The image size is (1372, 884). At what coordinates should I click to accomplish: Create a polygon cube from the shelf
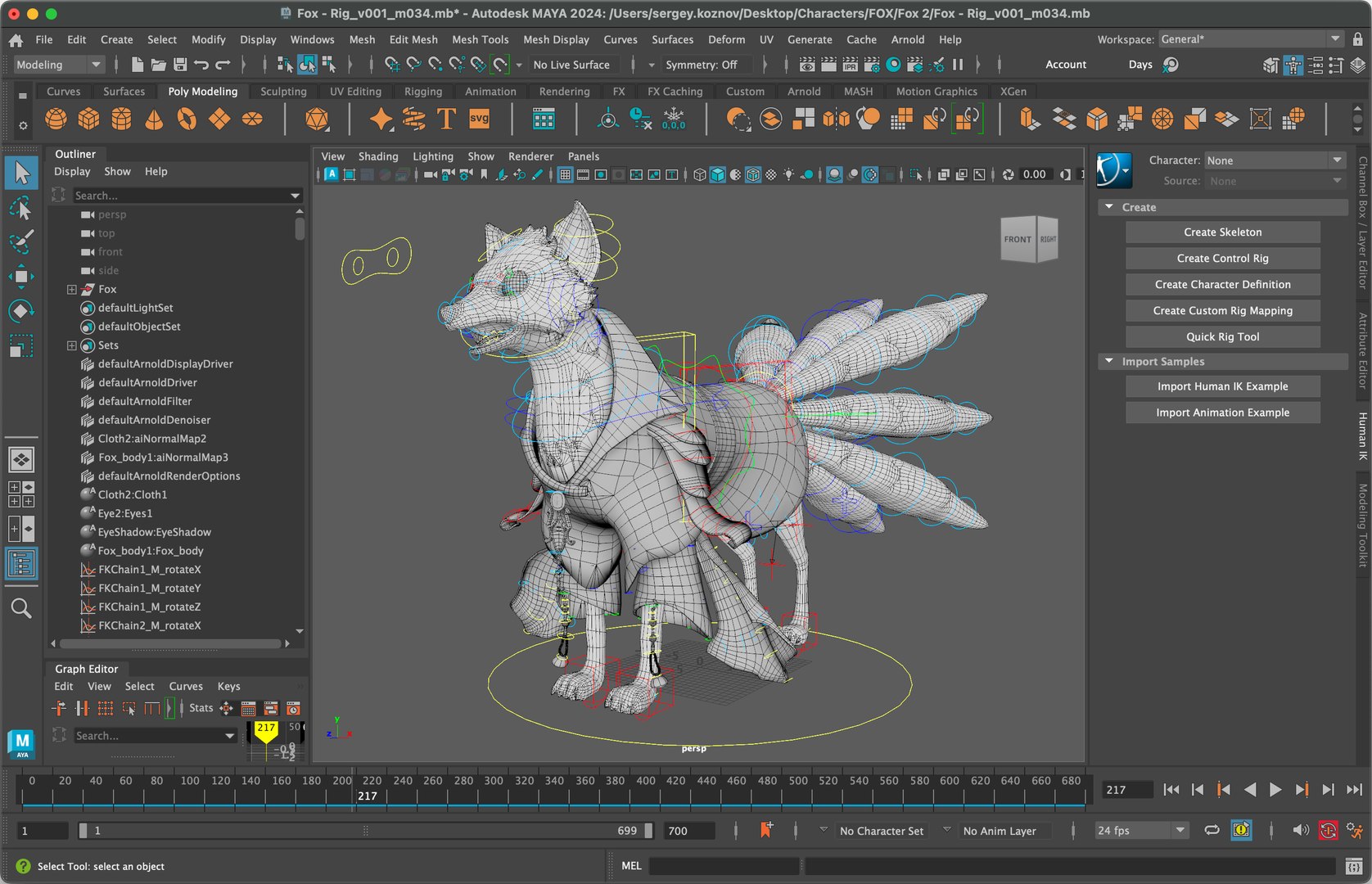[x=88, y=120]
